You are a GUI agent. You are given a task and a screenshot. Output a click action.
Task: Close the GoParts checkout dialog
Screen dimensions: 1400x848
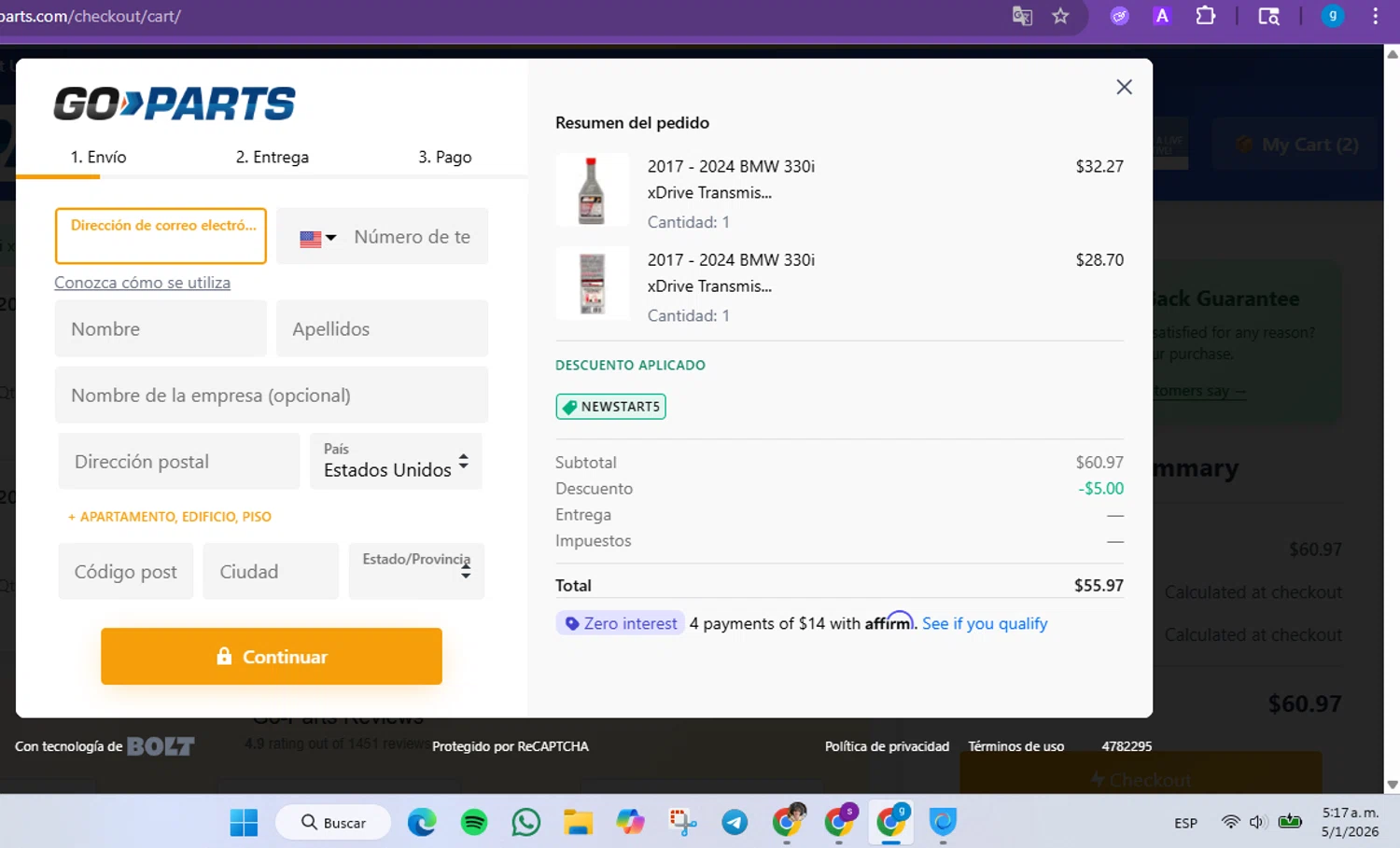[1124, 87]
